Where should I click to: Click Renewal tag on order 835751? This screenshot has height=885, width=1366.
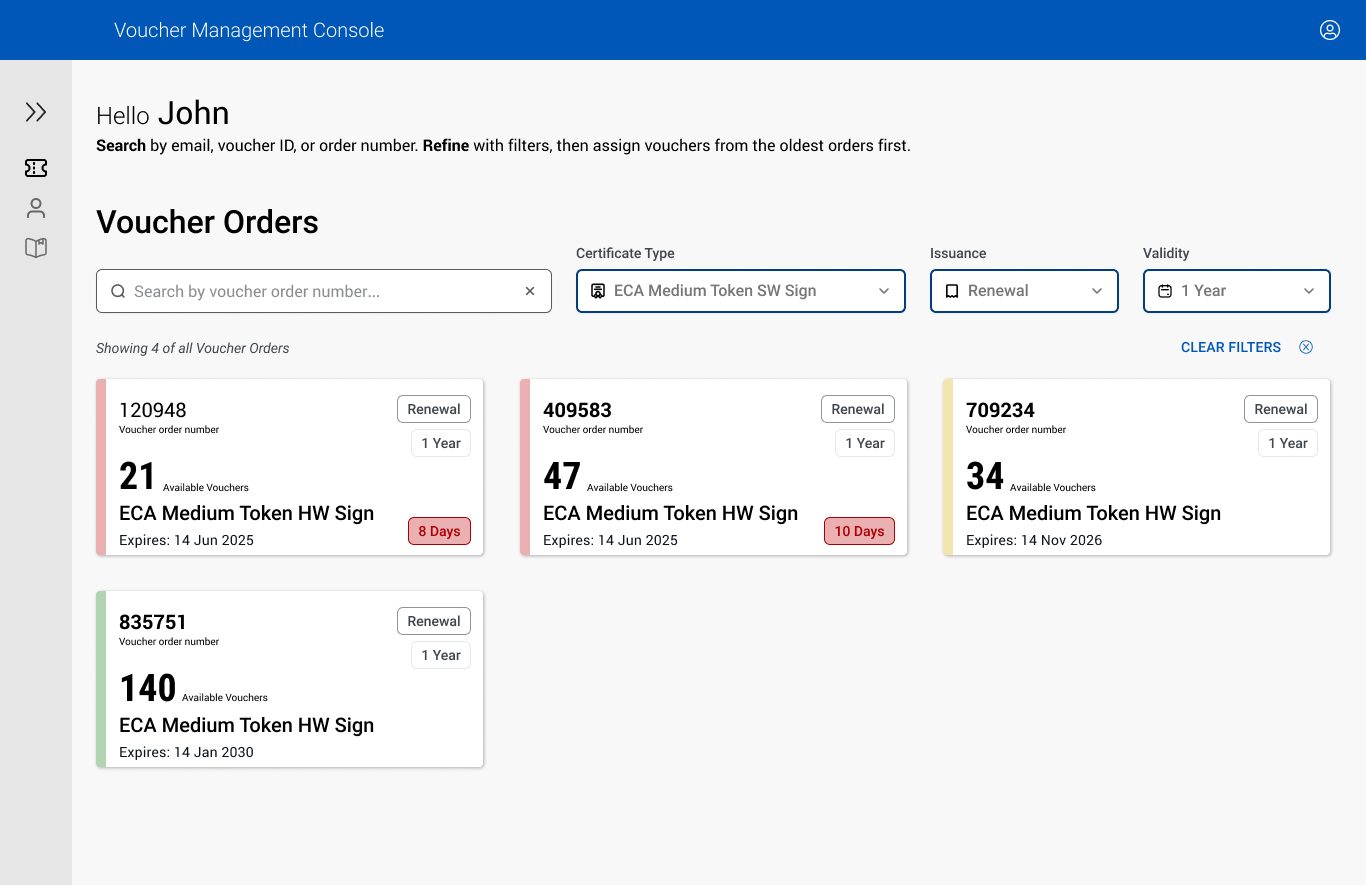[434, 621]
